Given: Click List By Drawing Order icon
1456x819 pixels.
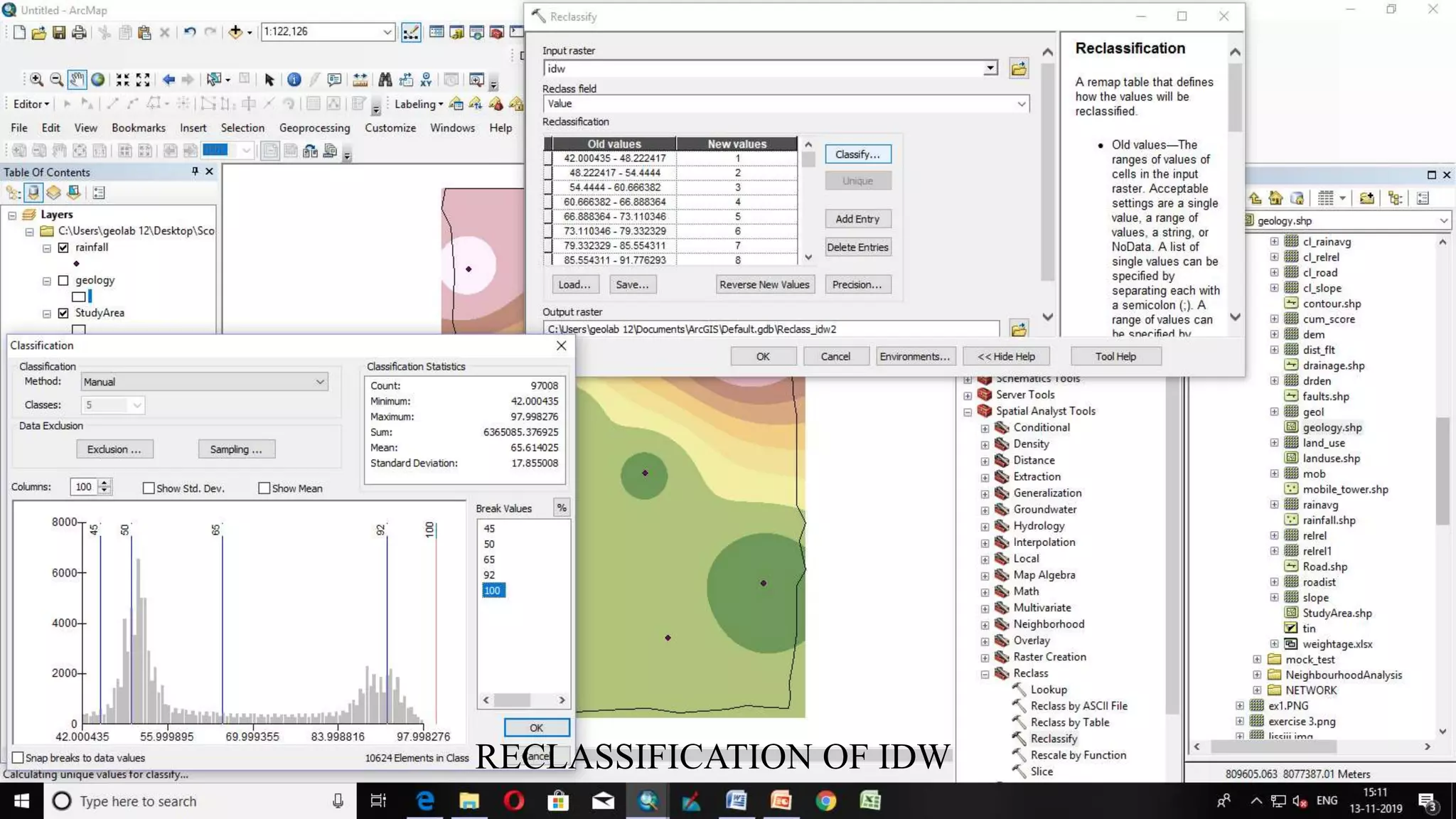Looking at the screenshot, I should tap(14, 193).
